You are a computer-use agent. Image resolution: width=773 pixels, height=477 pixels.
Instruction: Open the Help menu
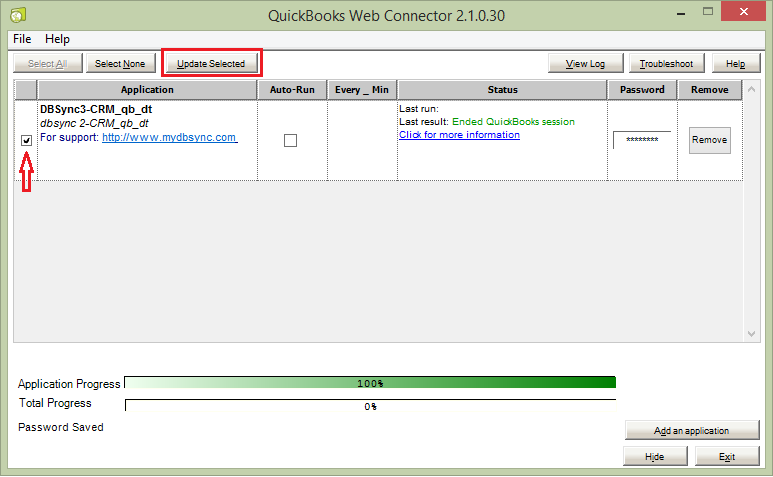(57, 39)
